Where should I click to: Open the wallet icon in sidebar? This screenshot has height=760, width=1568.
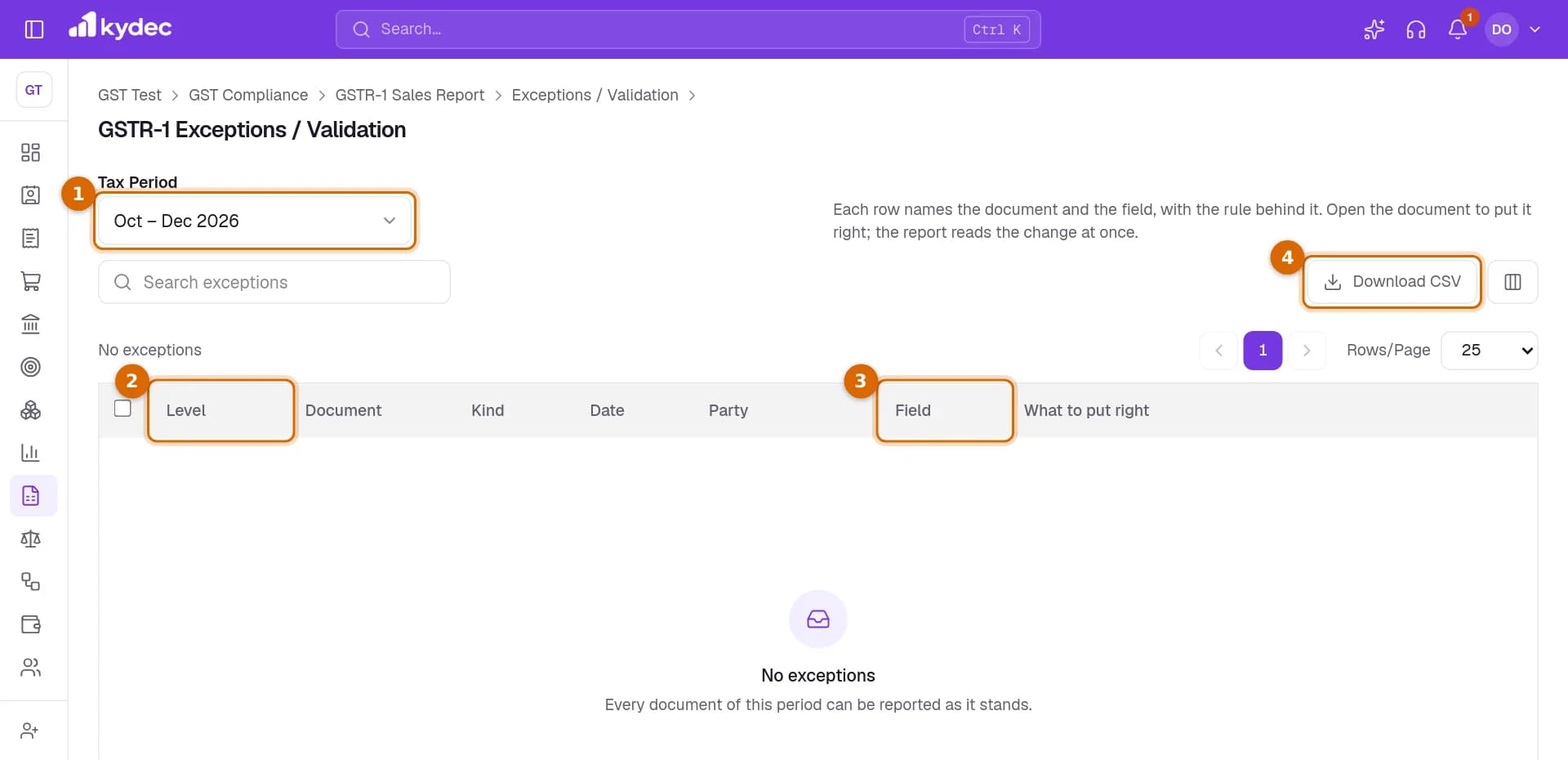[31, 624]
